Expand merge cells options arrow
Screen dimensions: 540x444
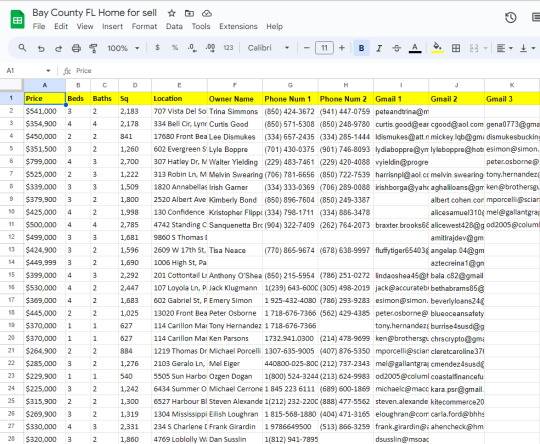(x=486, y=48)
